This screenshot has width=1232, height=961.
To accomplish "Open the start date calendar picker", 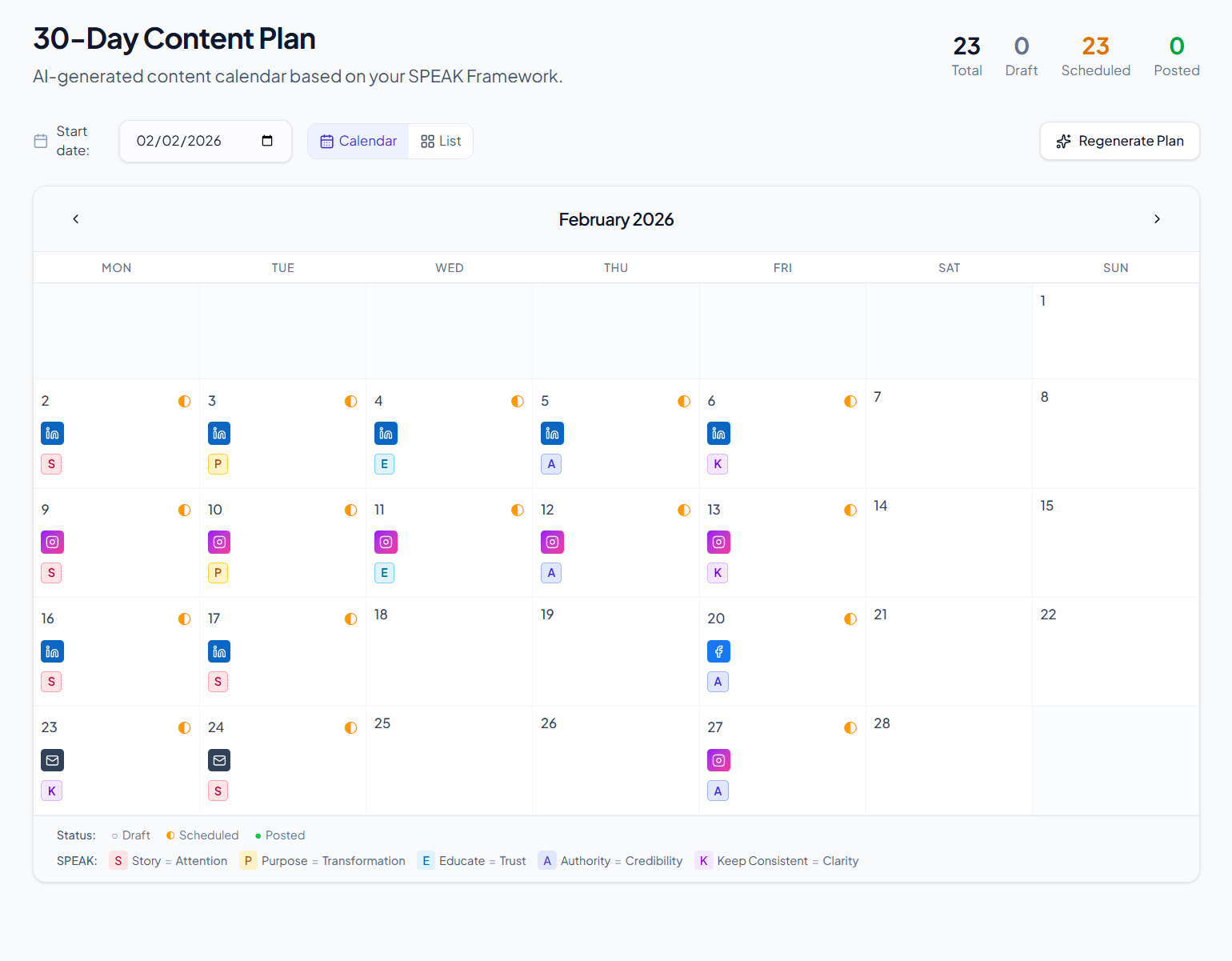I will click(x=266, y=140).
